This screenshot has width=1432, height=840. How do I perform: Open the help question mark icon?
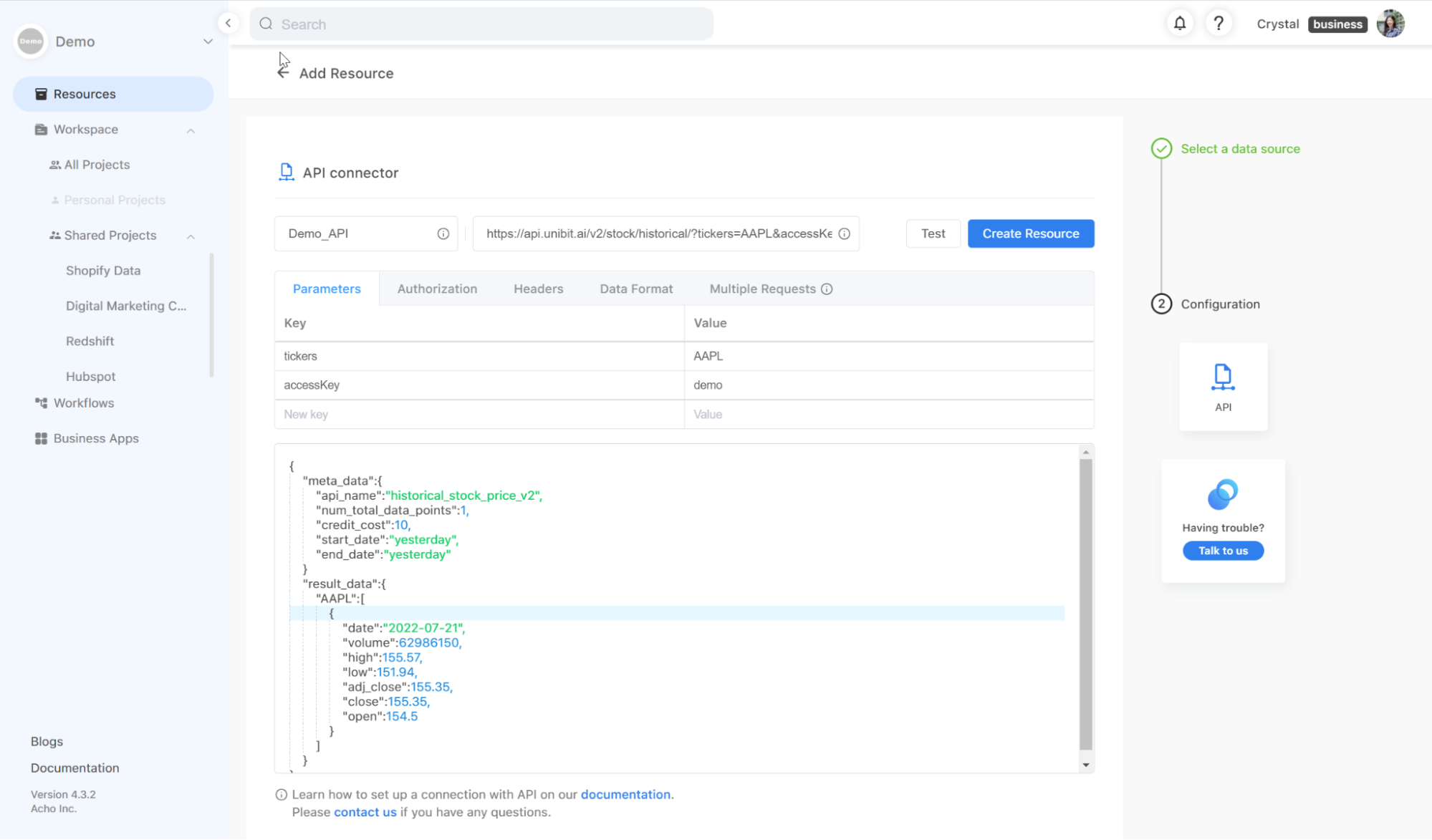pos(1218,24)
